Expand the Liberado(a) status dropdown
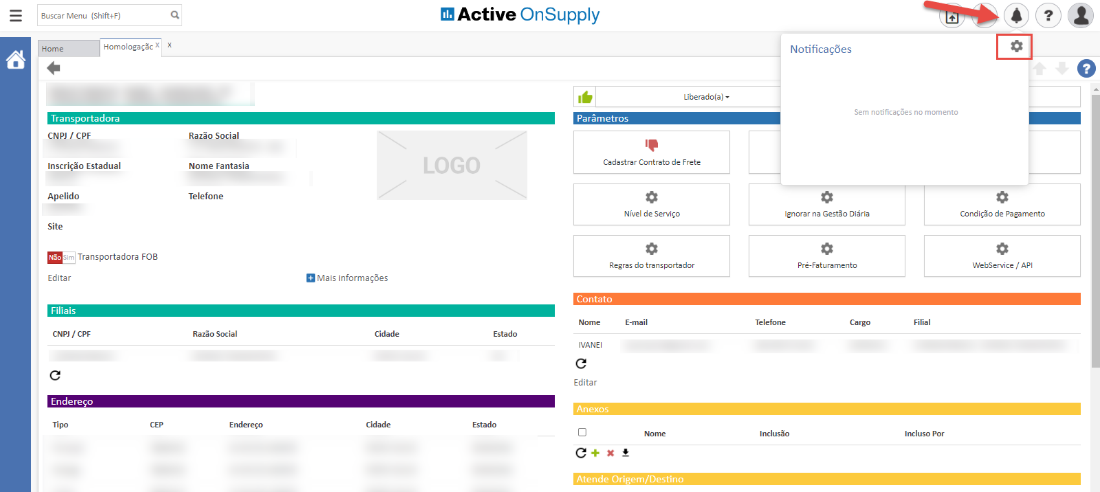 click(x=706, y=97)
